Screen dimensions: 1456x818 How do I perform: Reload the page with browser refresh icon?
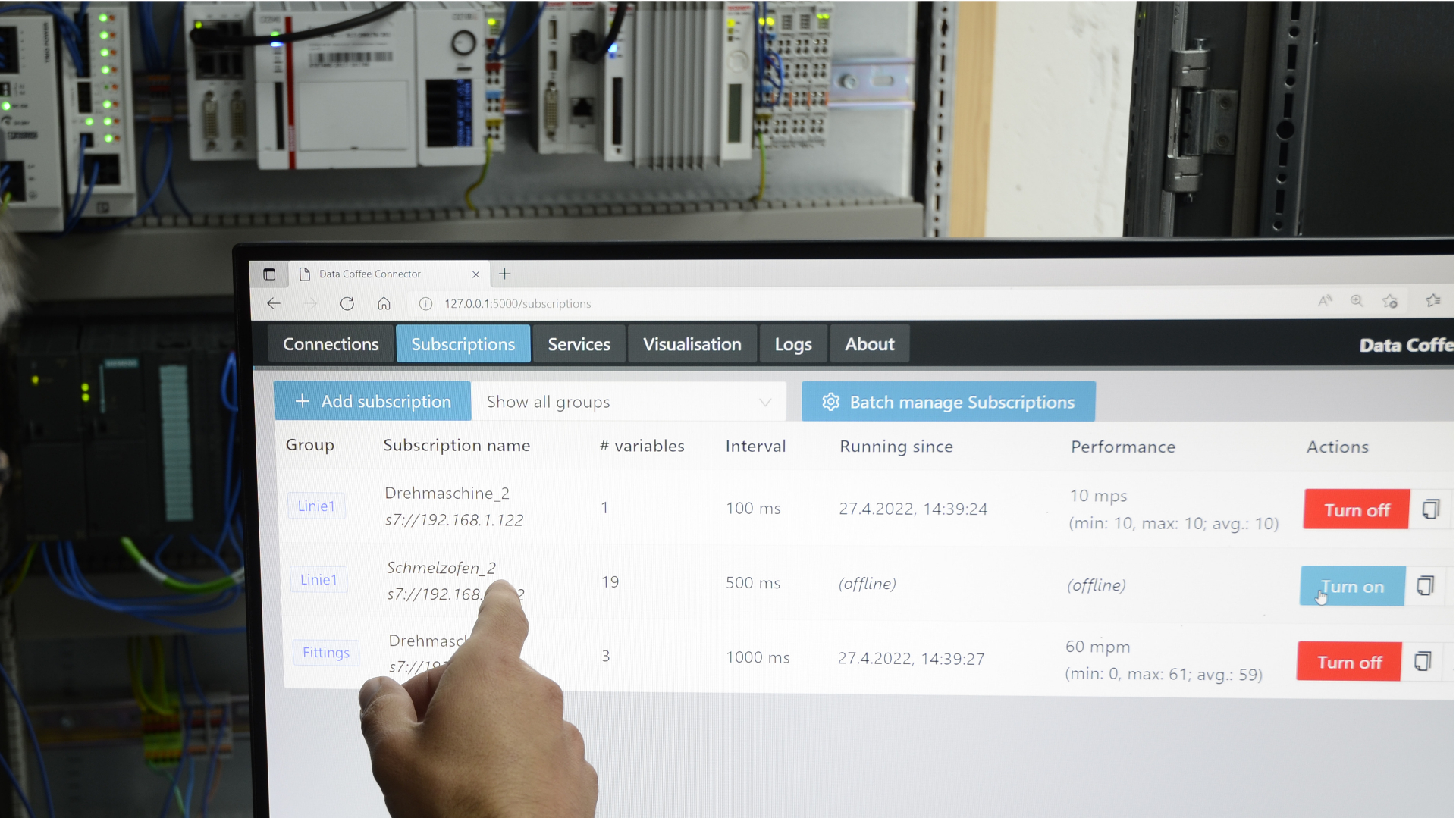(347, 303)
